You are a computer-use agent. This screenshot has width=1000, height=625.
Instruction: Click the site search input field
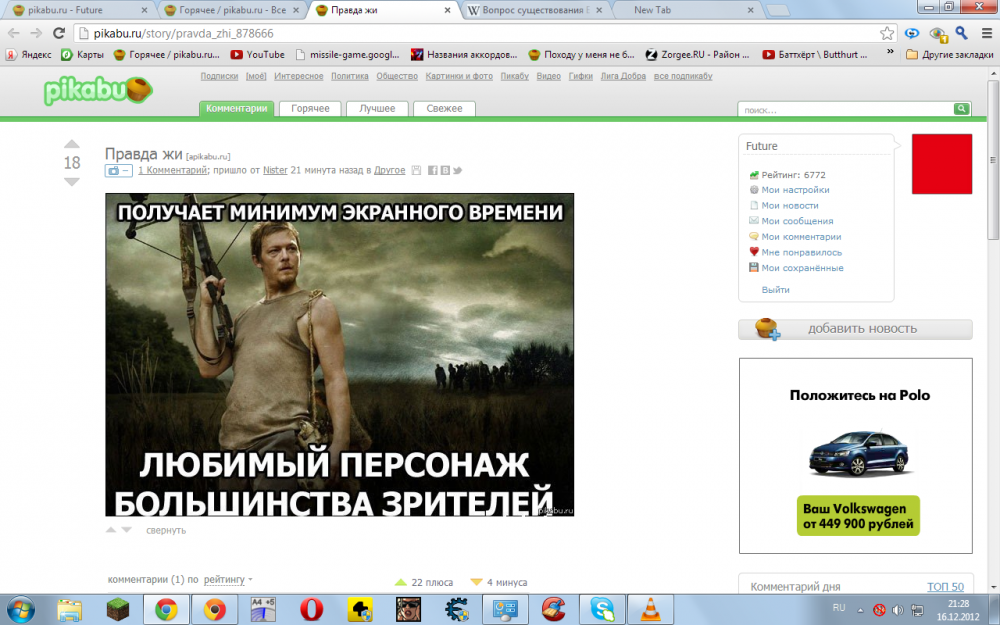pos(846,110)
